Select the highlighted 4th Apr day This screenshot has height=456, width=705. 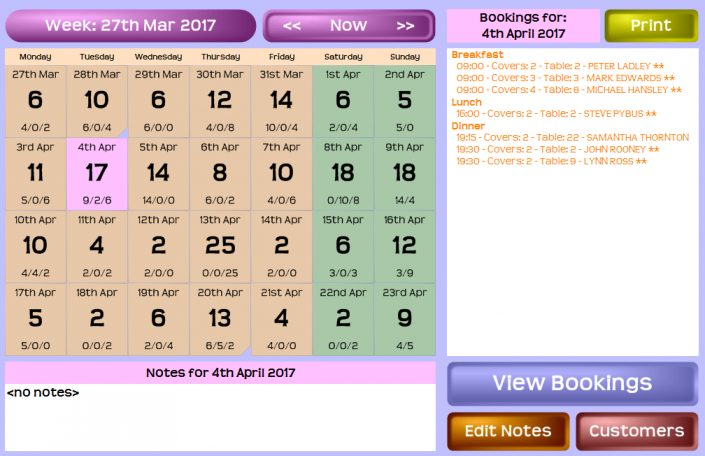[97, 174]
